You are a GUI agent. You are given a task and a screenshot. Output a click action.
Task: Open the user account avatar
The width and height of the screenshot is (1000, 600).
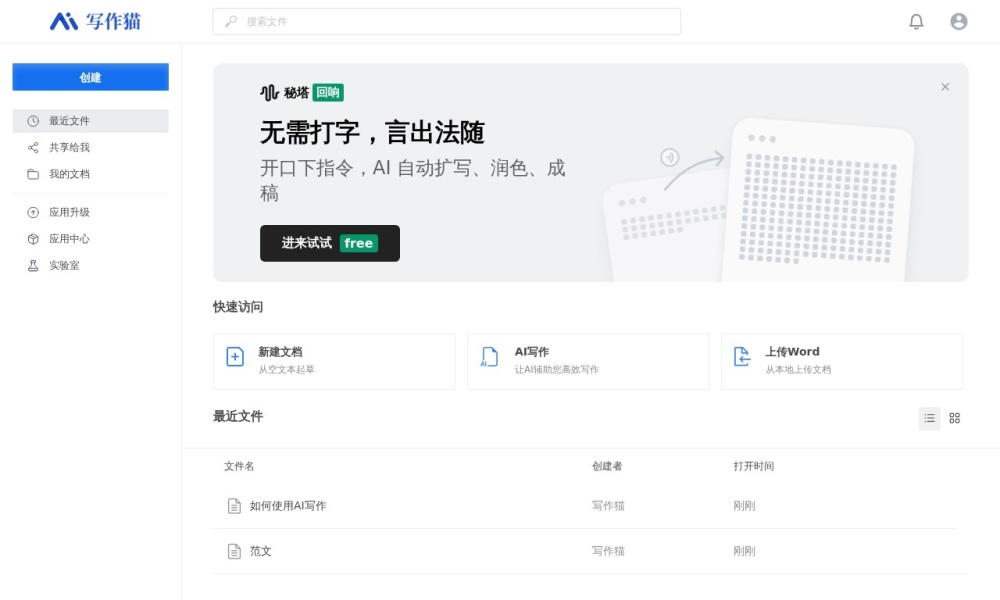(959, 21)
